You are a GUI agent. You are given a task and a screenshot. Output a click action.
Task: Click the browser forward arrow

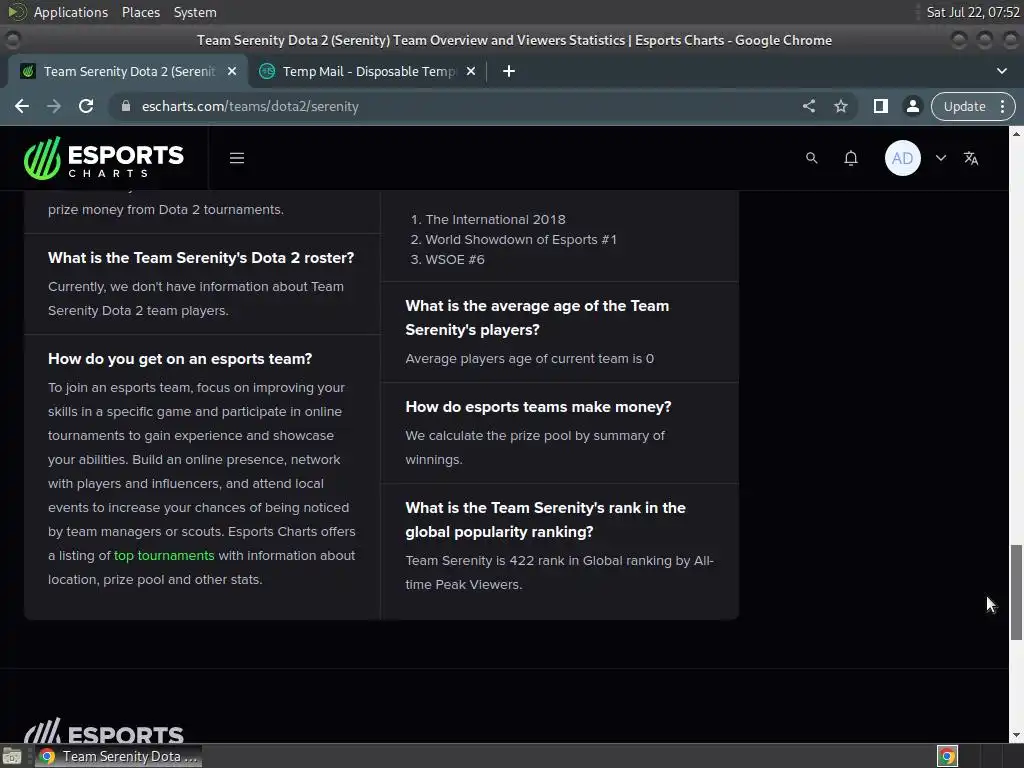tap(54, 106)
